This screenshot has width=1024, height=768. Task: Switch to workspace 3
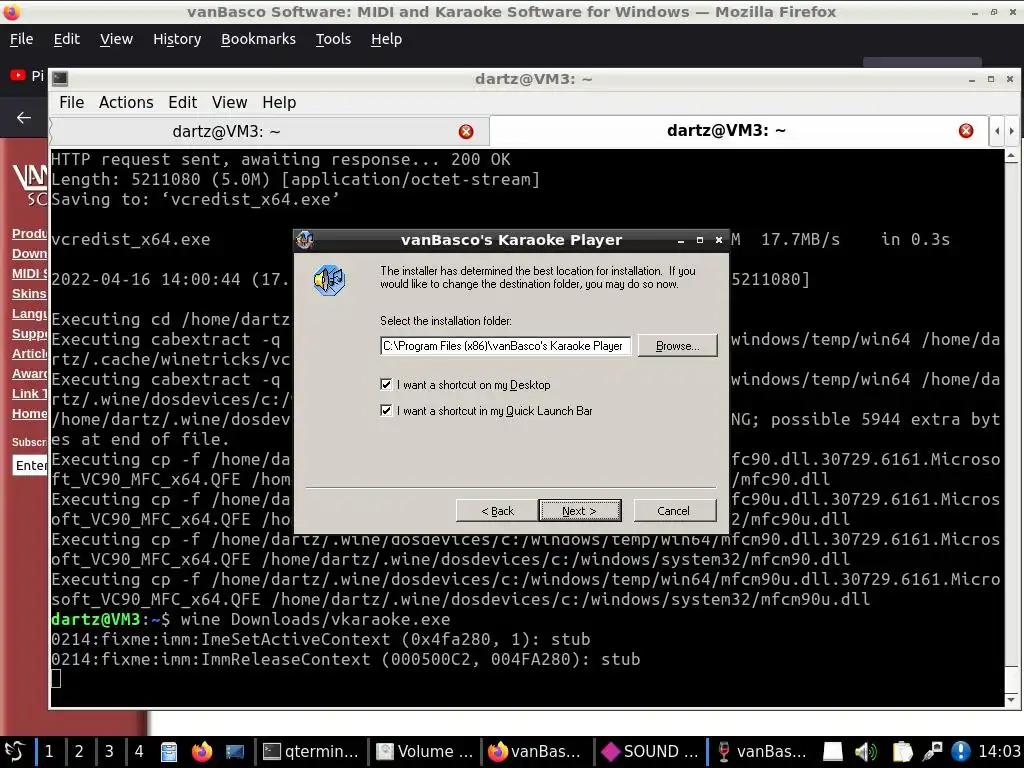[x=109, y=752]
